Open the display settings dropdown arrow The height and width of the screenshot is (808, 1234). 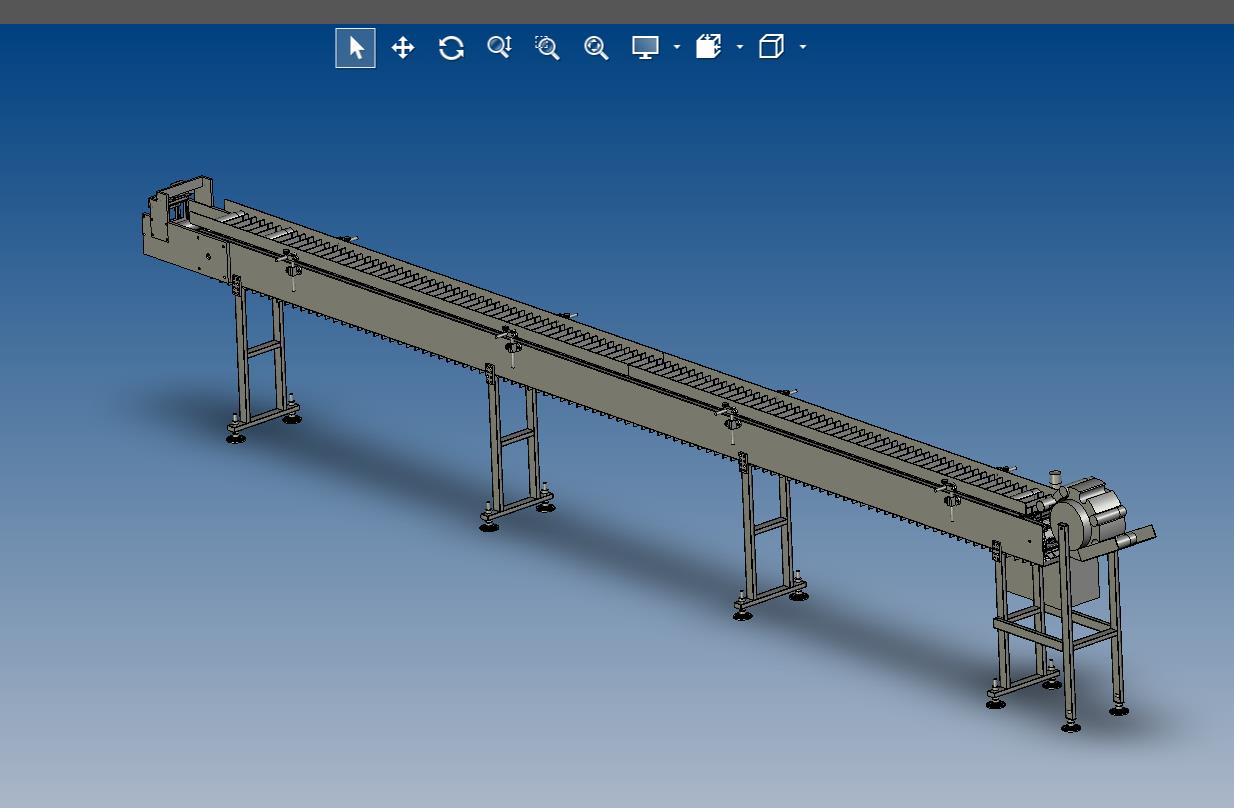coord(677,47)
